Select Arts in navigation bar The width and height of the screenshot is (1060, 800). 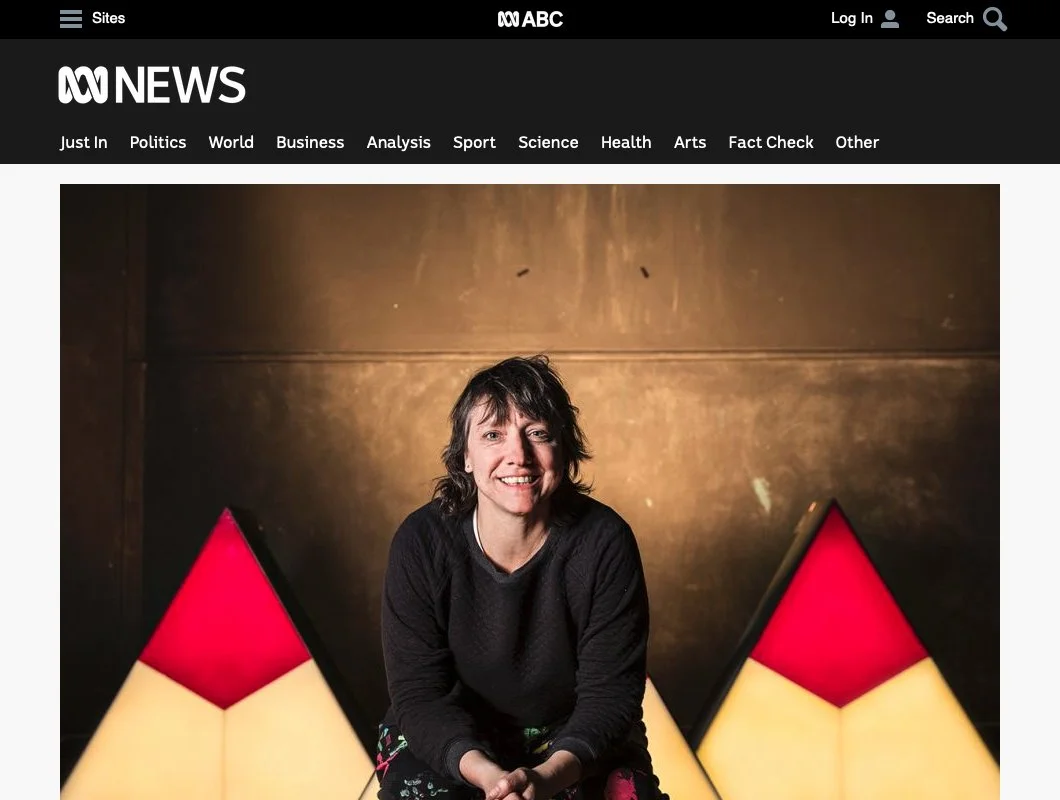(x=690, y=142)
